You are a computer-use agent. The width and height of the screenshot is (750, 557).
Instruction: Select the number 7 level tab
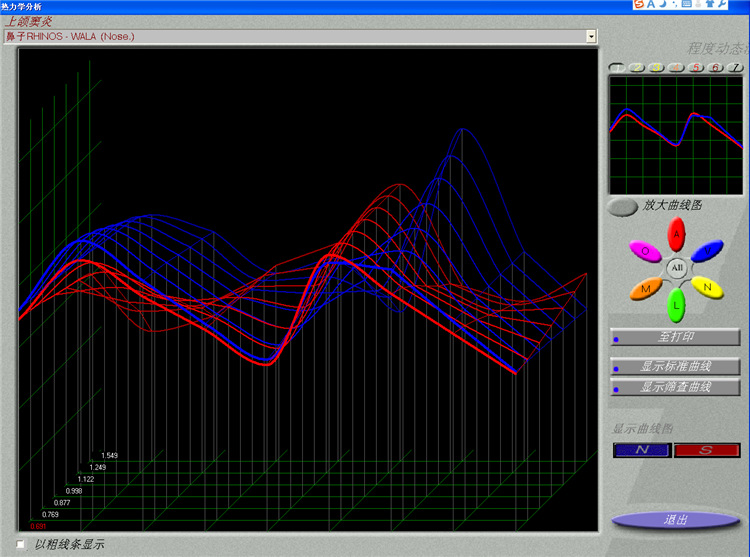pyautogui.click(x=736, y=67)
